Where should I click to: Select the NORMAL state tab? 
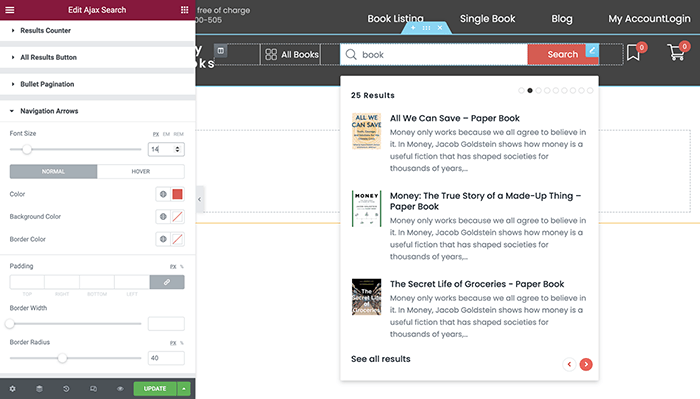pos(53,171)
